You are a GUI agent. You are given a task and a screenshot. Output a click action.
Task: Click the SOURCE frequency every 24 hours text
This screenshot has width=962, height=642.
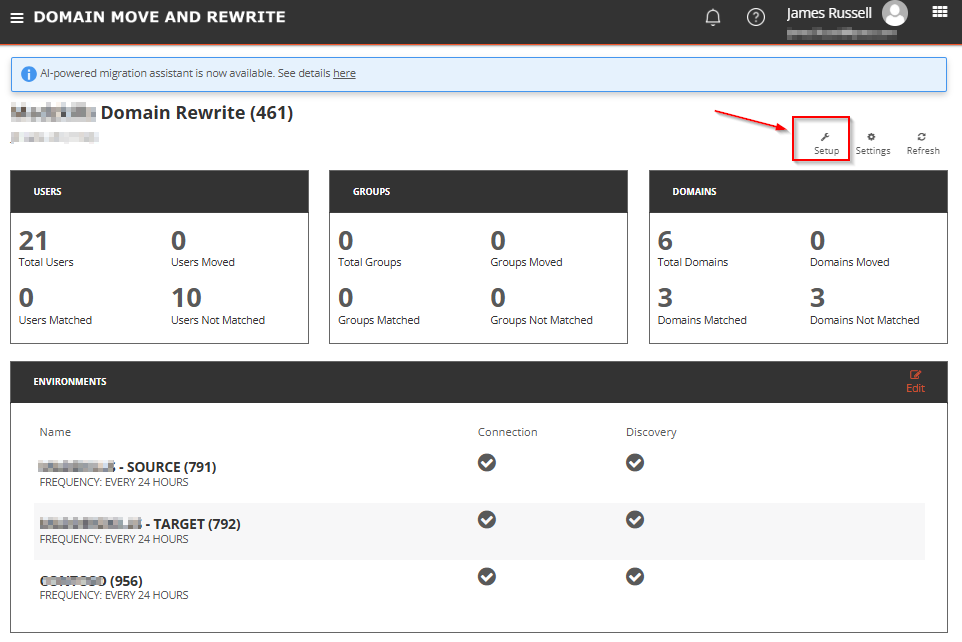114,482
